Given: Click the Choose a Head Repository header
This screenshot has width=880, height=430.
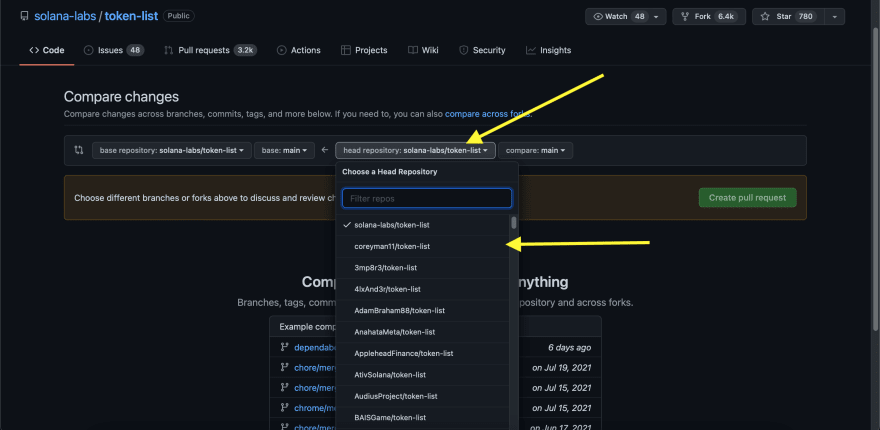Looking at the screenshot, I should pyautogui.click(x=389, y=172).
